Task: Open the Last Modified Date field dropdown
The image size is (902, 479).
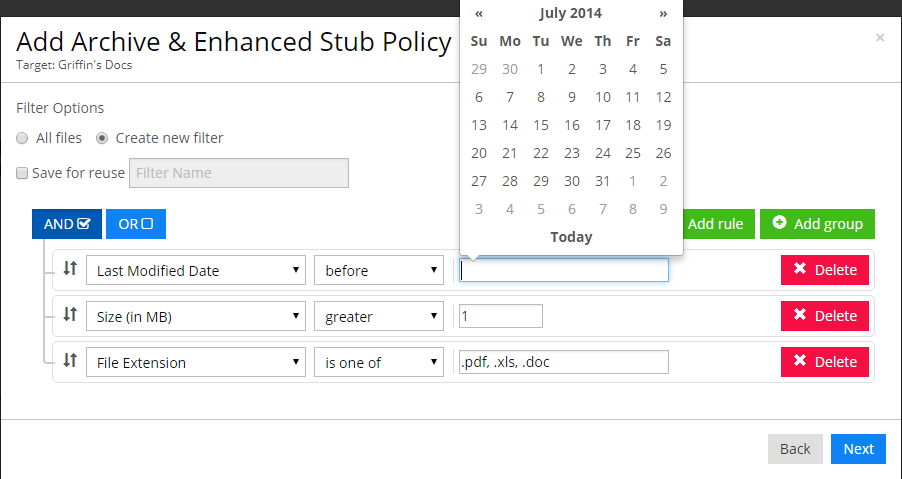Action: [196, 270]
